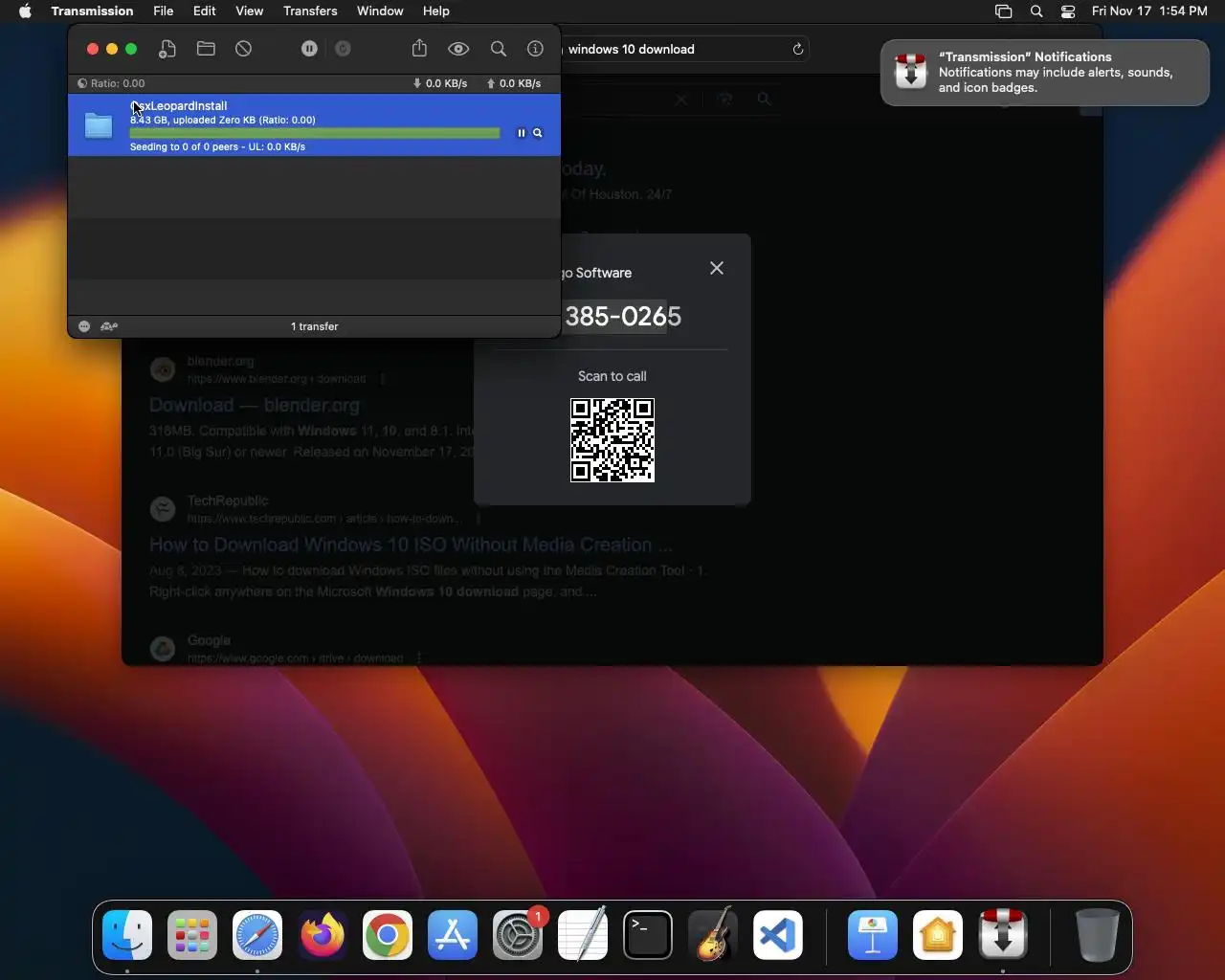Open the torrent Inspector info icon
The height and width of the screenshot is (980, 1225).
click(536, 49)
